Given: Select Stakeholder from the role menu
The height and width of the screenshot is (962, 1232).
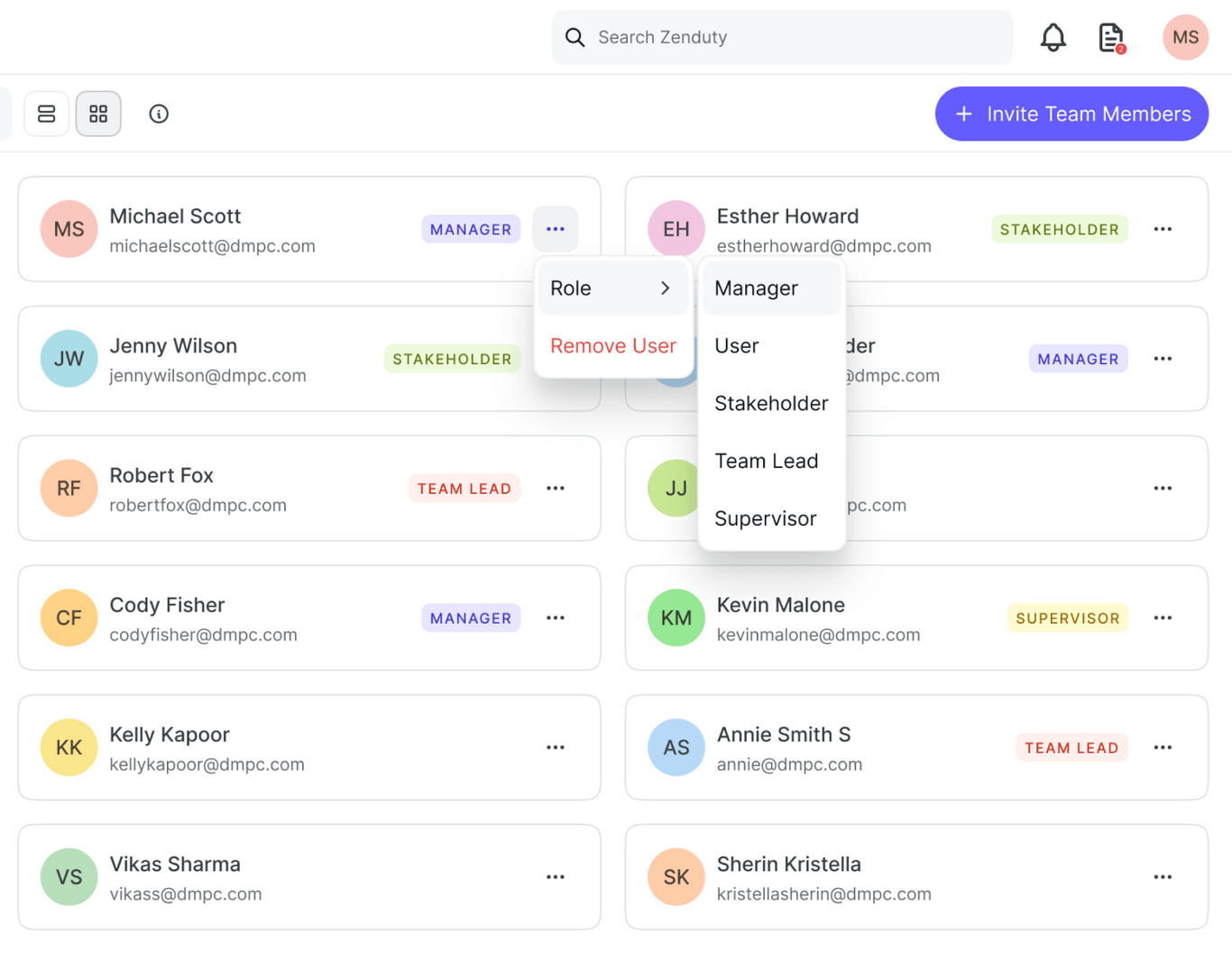Looking at the screenshot, I should (770, 403).
